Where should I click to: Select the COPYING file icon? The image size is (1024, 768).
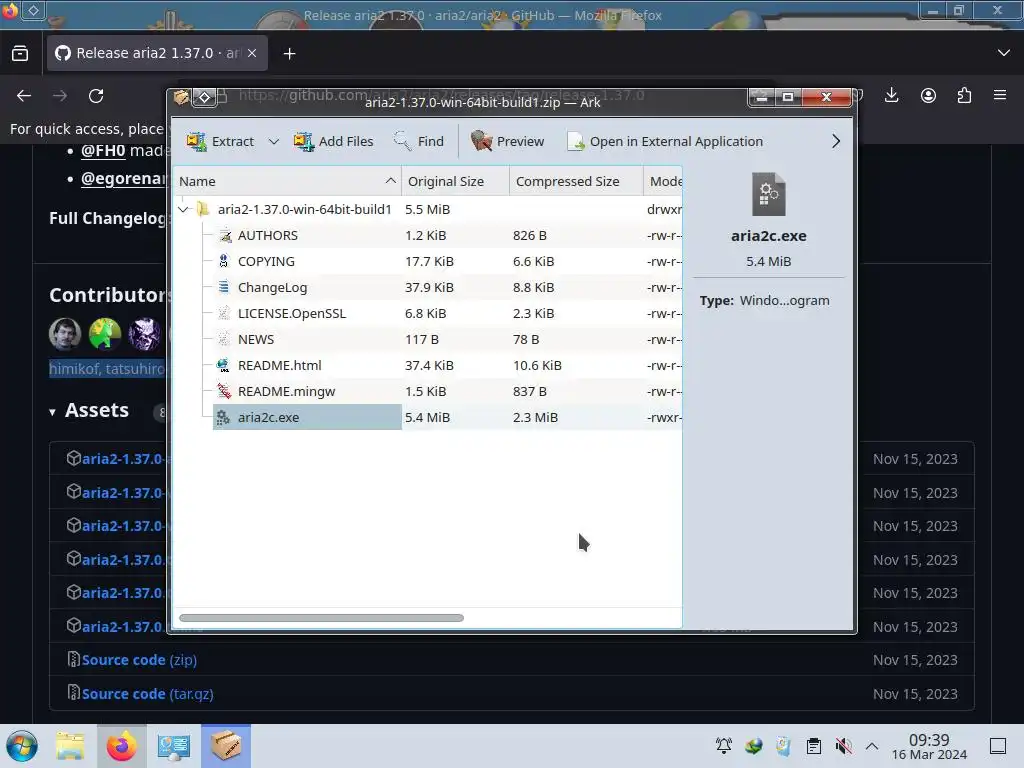(x=224, y=262)
